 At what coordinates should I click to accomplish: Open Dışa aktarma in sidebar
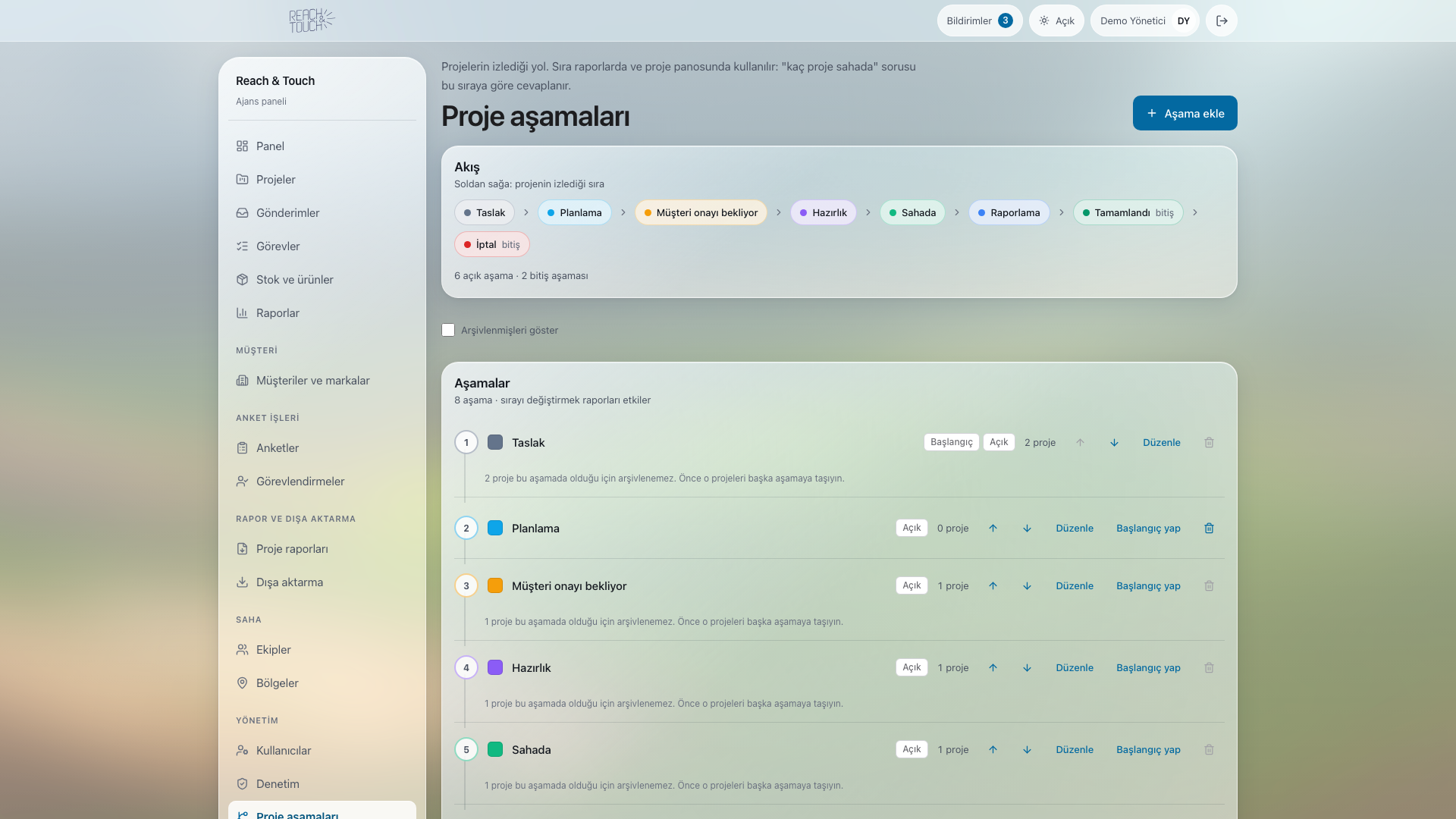[322, 582]
